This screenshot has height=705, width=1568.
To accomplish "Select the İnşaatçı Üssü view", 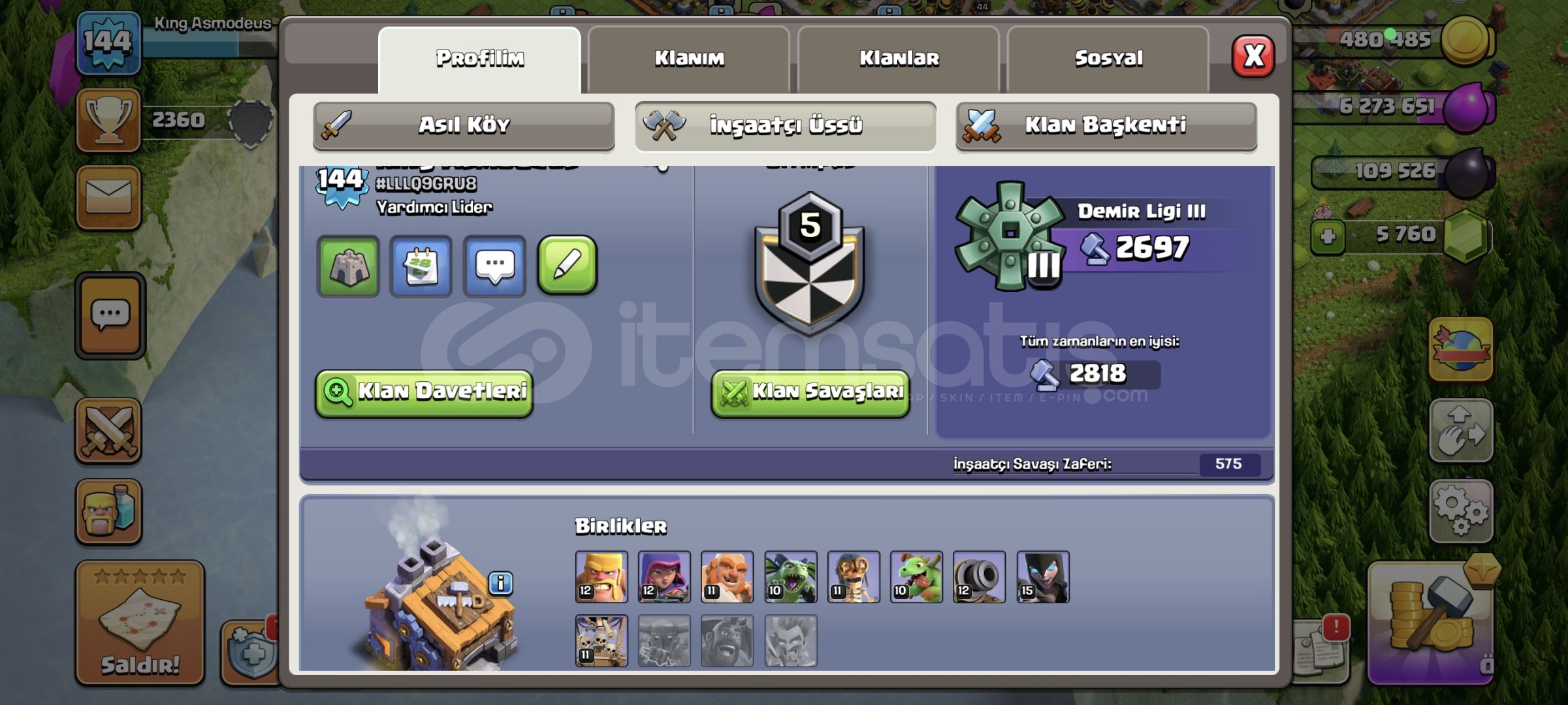I will tap(786, 125).
